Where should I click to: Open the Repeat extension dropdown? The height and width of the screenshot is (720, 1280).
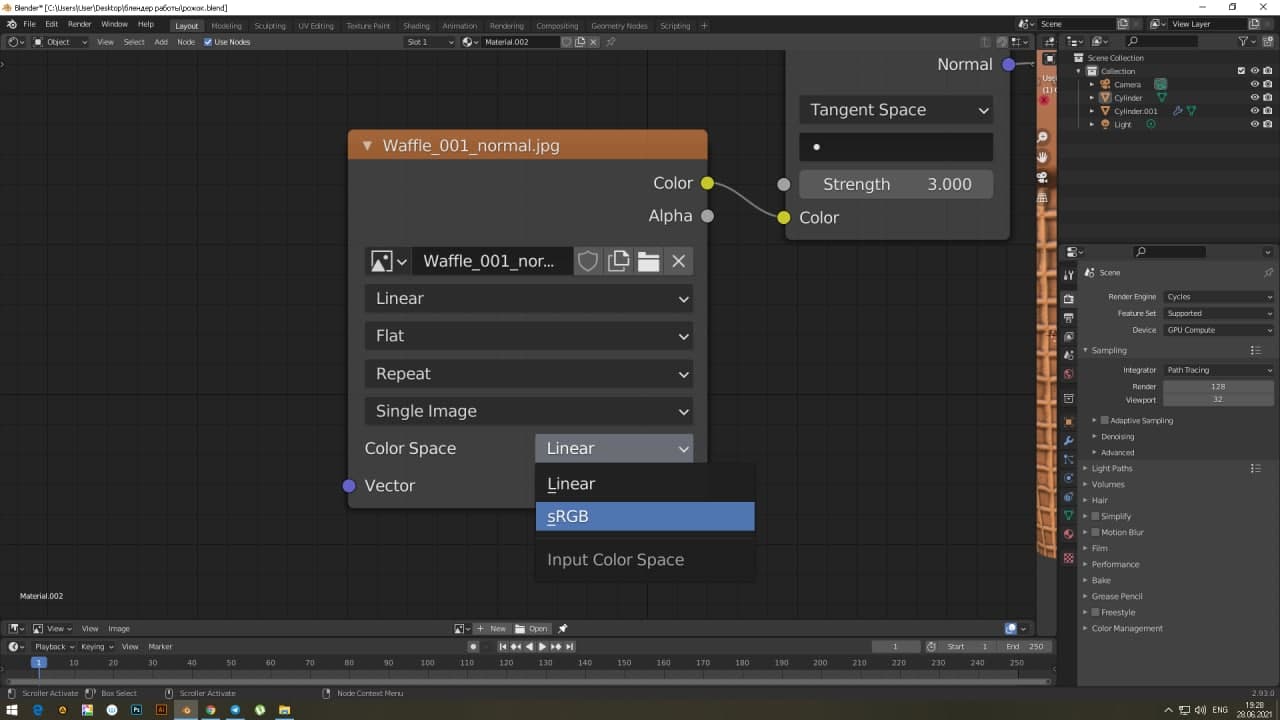click(x=529, y=373)
